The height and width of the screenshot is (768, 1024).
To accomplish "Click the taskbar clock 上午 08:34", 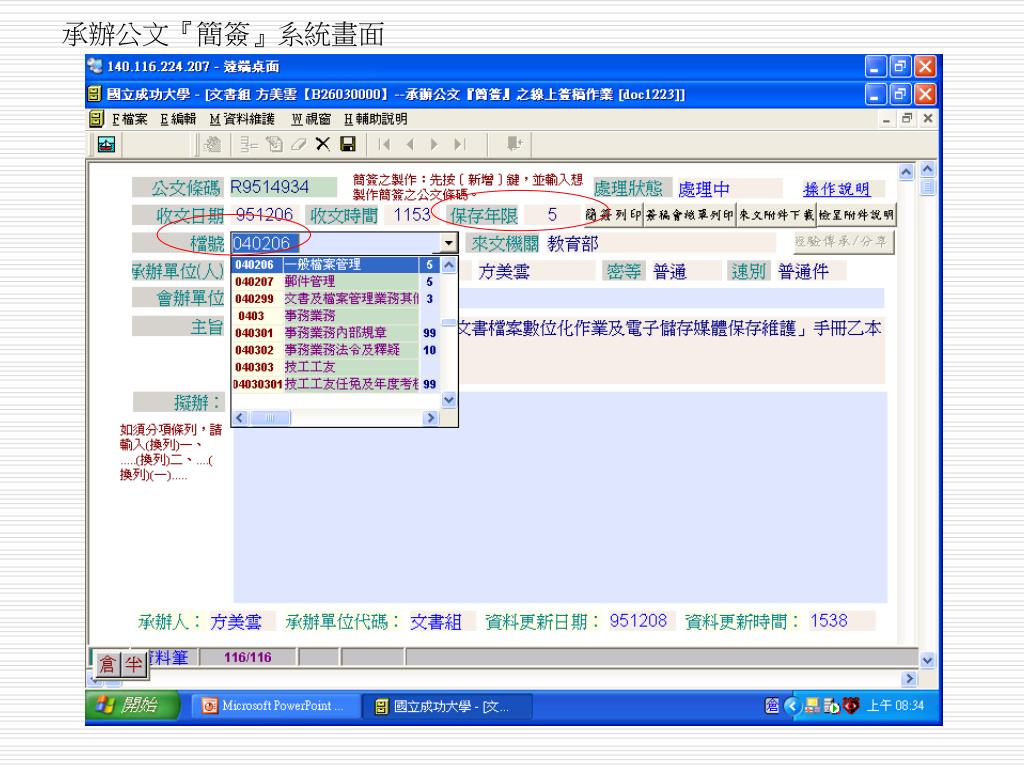I will (895, 706).
